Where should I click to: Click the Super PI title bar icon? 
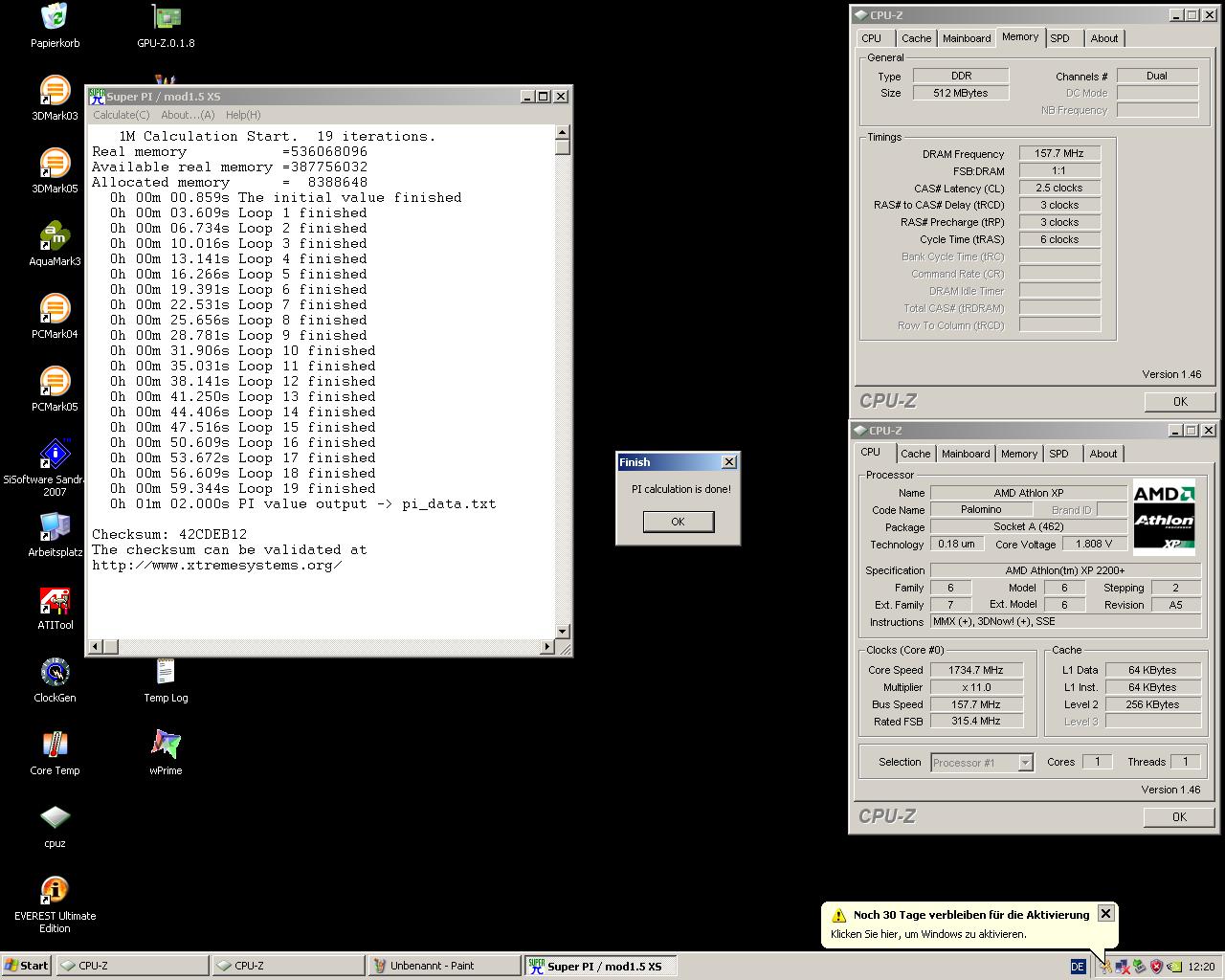point(96,96)
